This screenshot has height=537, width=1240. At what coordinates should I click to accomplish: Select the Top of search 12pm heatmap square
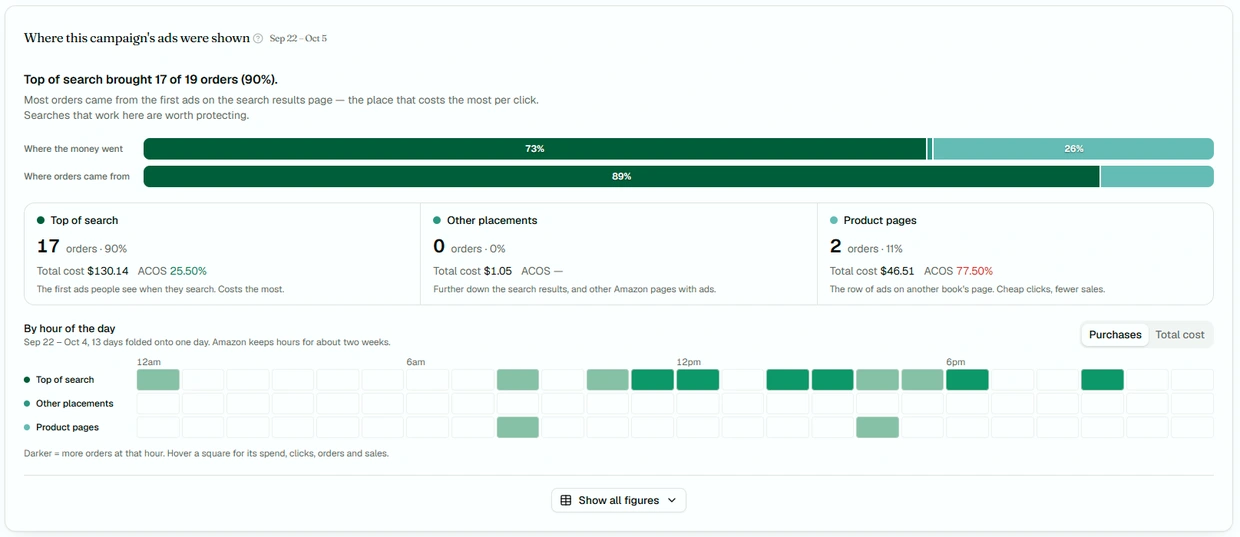(x=698, y=380)
